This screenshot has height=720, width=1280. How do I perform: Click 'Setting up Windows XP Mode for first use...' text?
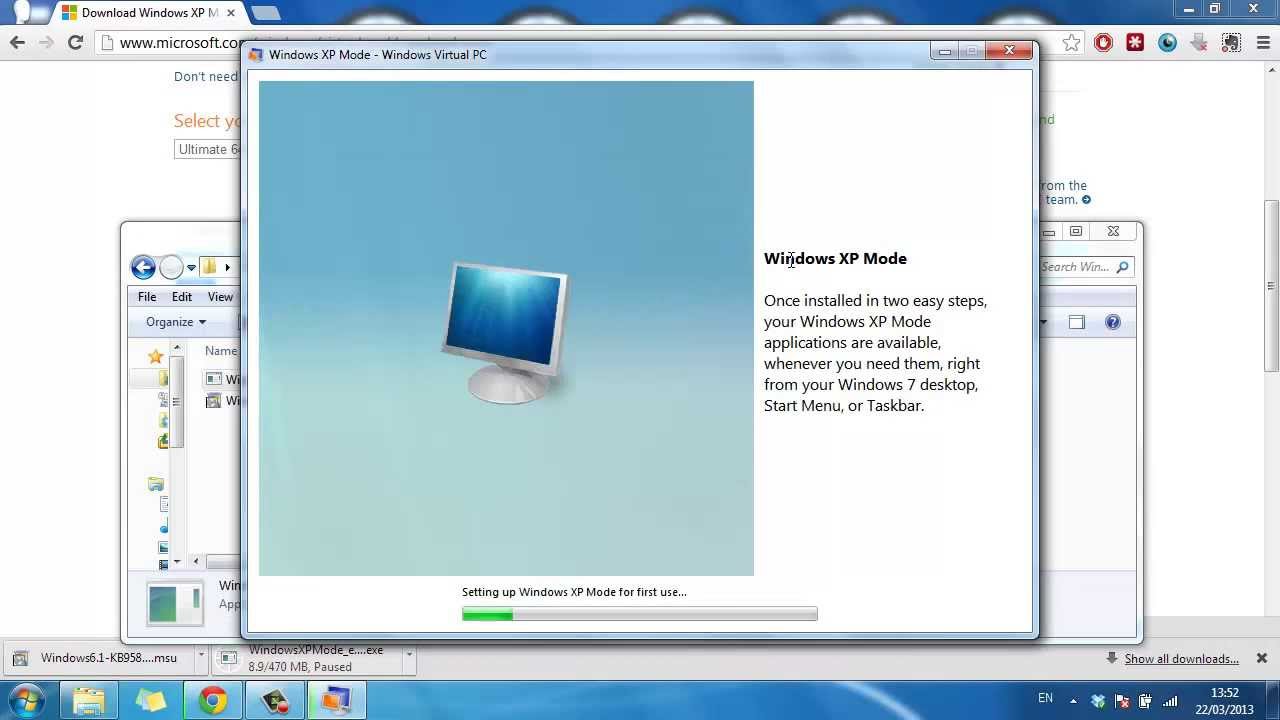coord(574,592)
